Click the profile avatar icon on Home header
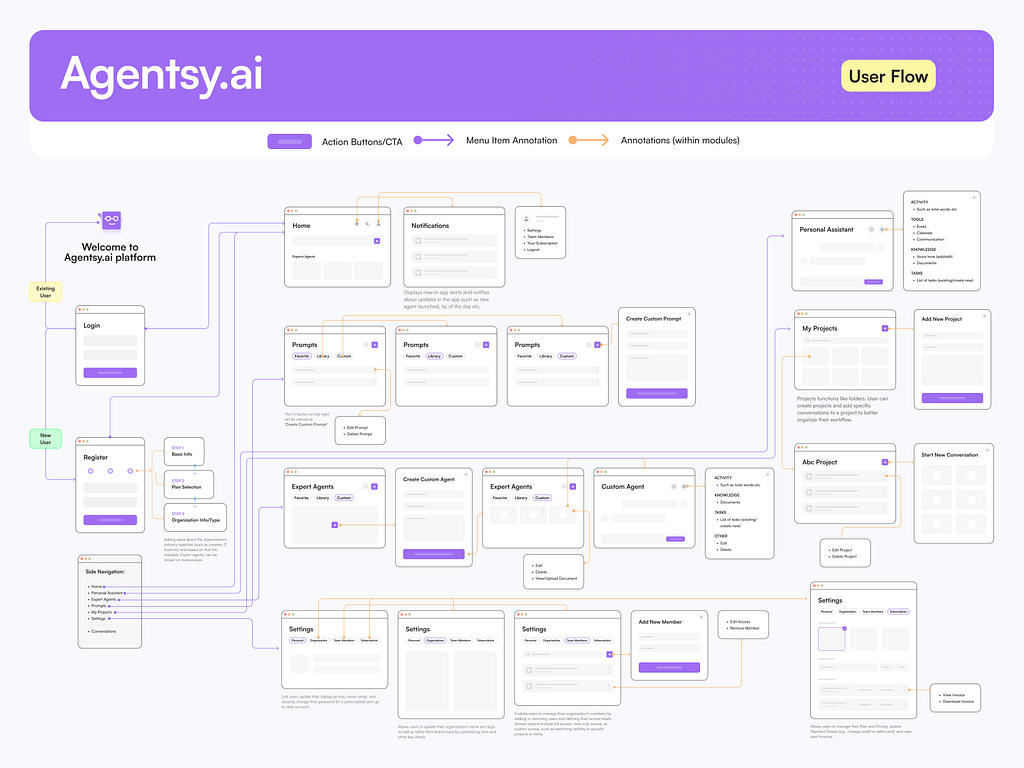Viewport: 1024px width, 768px height. pos(379,224)
